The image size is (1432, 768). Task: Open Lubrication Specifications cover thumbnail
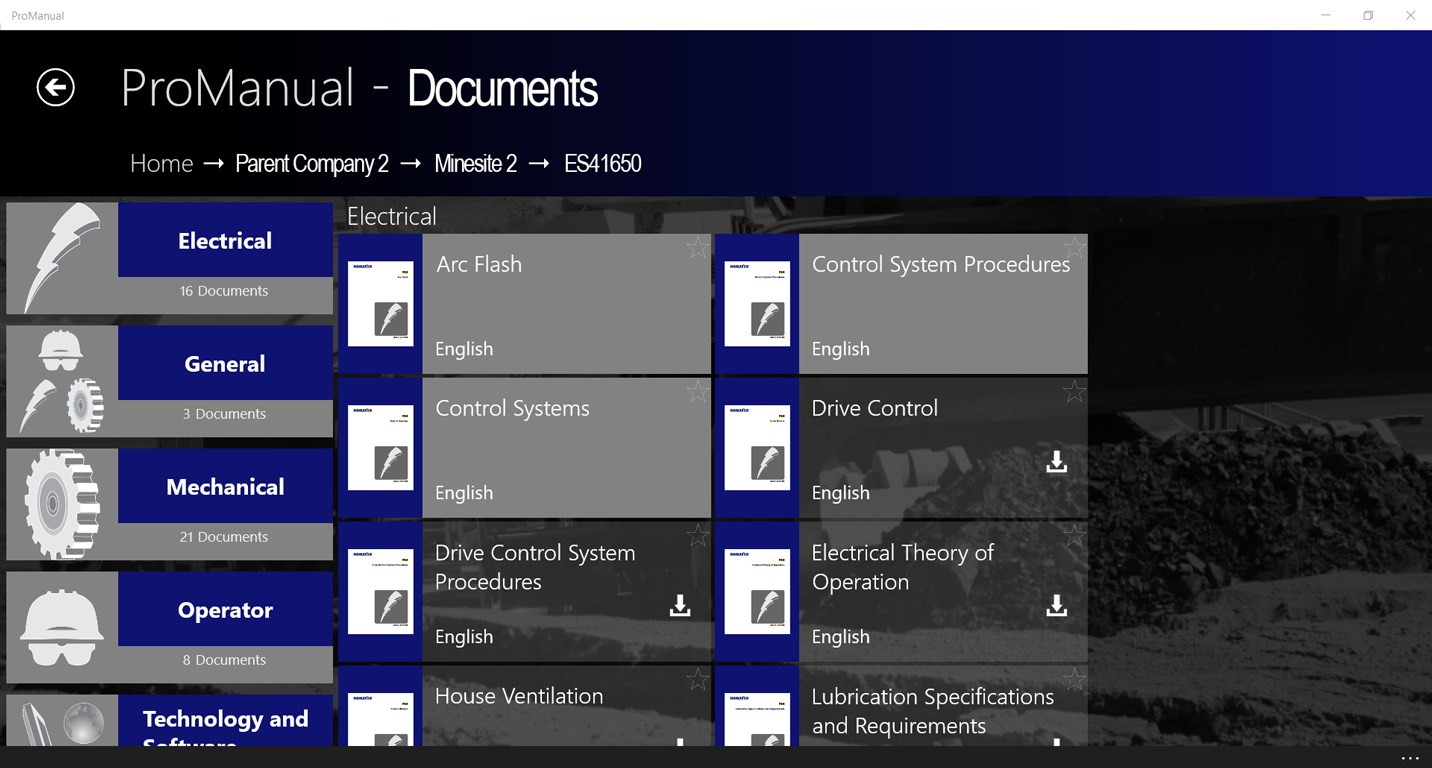coord(757,719)
